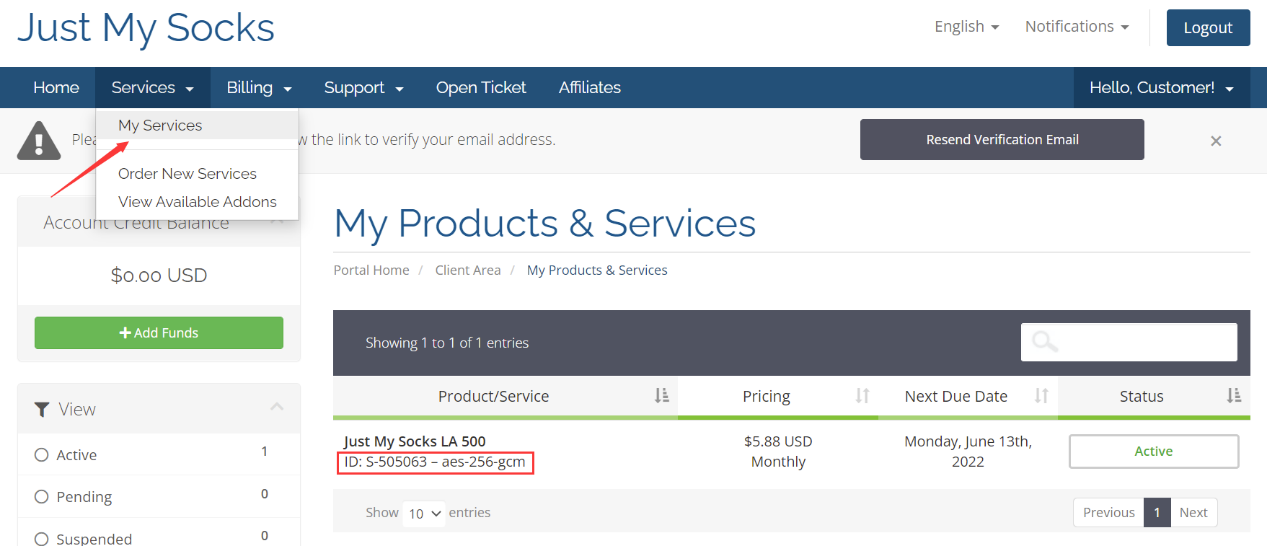Viewport: 1267px width, 546px height.
Task: Open Ticket from the navigation bar
Action: [x=481, y=88]
